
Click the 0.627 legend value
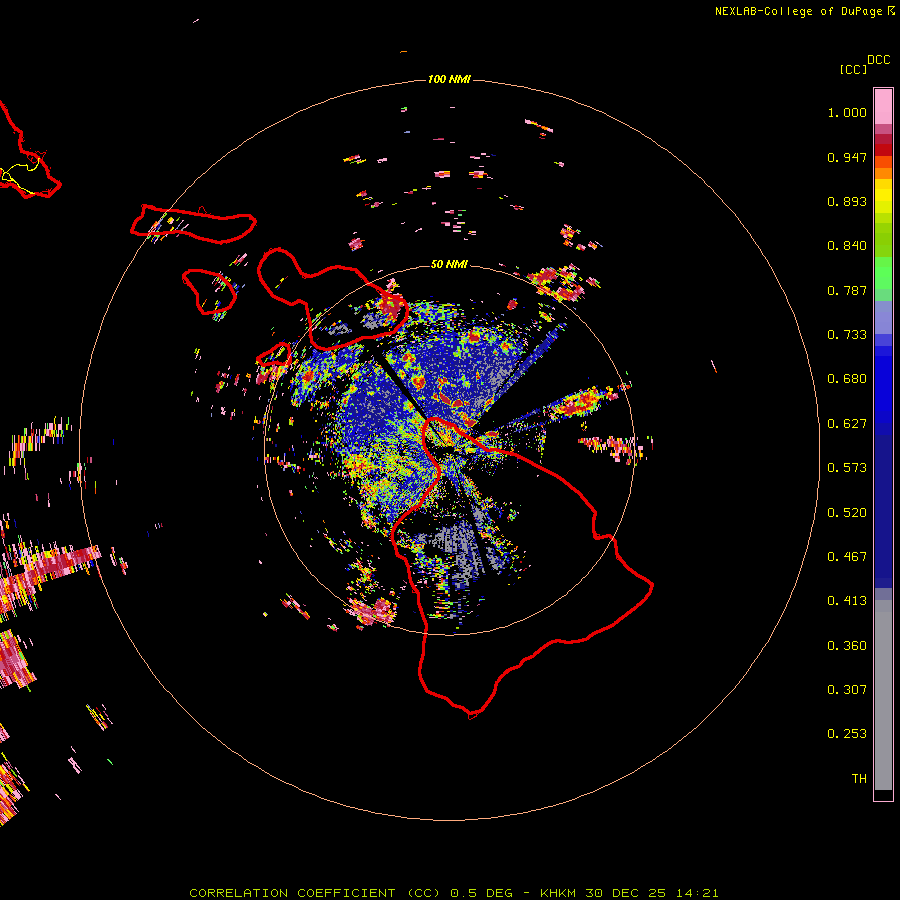(x=847, y=424)
